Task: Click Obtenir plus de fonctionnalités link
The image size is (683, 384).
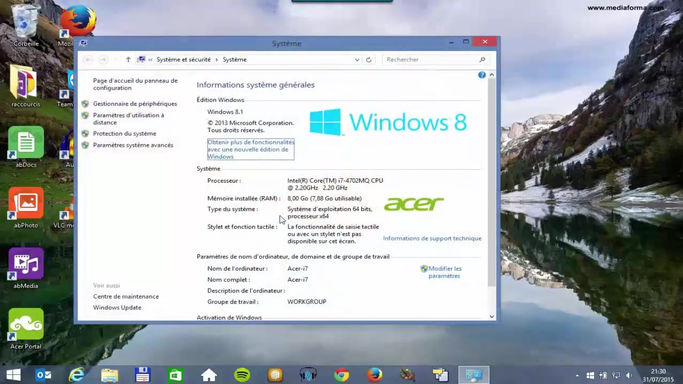Action: [250, 149]
